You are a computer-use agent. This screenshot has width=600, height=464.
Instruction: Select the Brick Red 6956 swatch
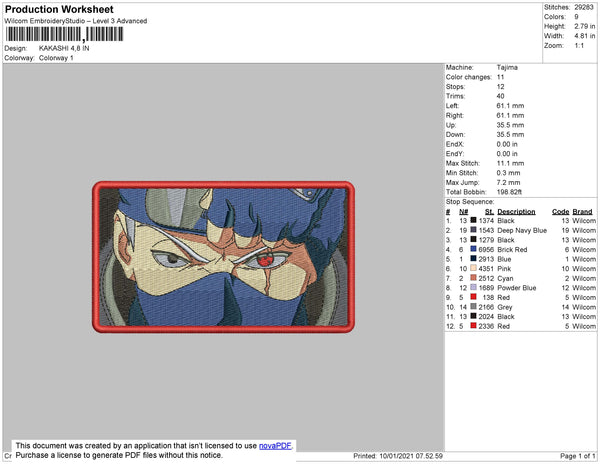click(473, 249)
